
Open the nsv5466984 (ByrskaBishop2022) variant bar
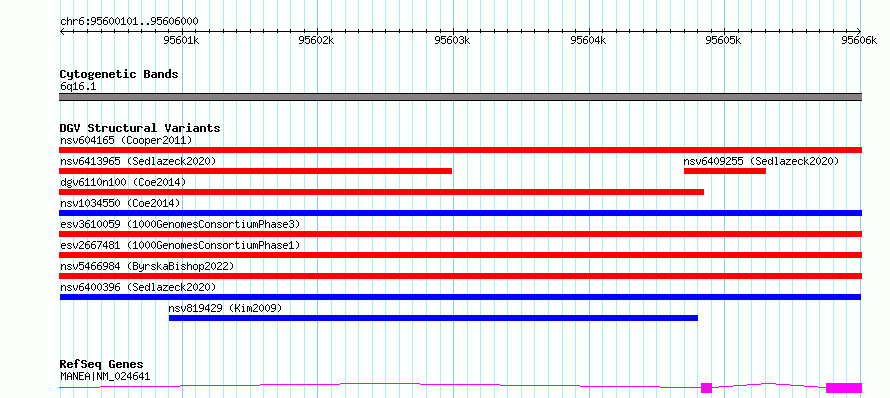click(460, 276)
